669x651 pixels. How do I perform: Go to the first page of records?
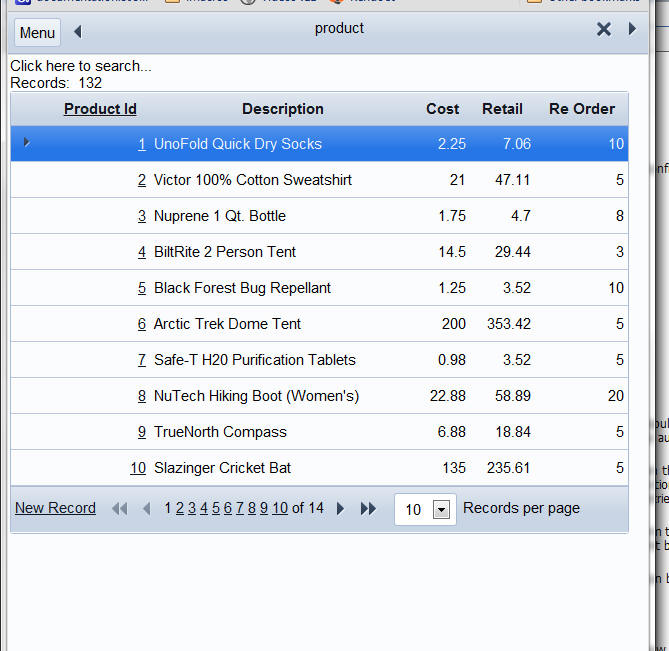(x=119, y=509)
